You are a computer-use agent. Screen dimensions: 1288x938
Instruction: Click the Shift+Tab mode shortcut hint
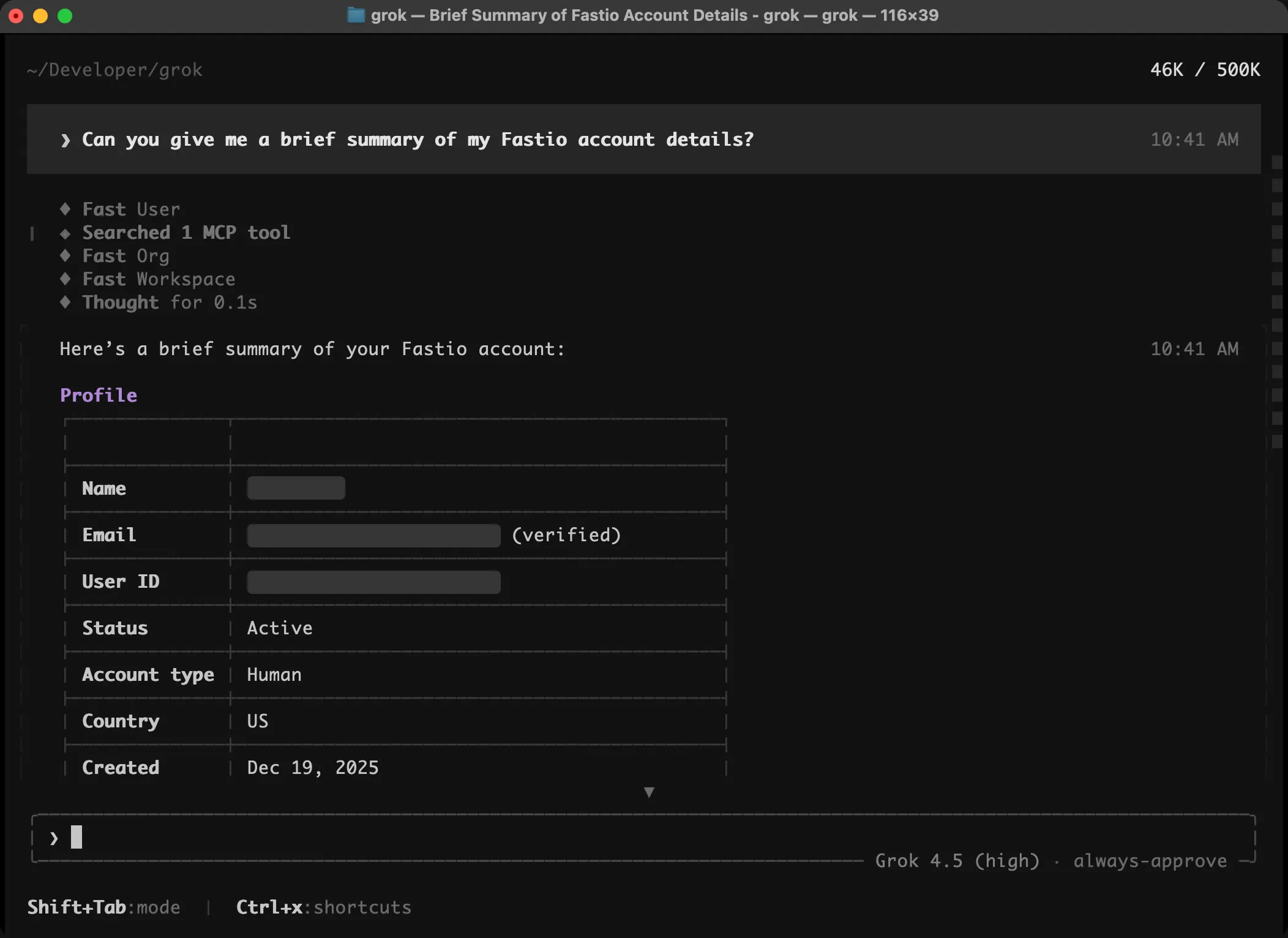(103, 907)
